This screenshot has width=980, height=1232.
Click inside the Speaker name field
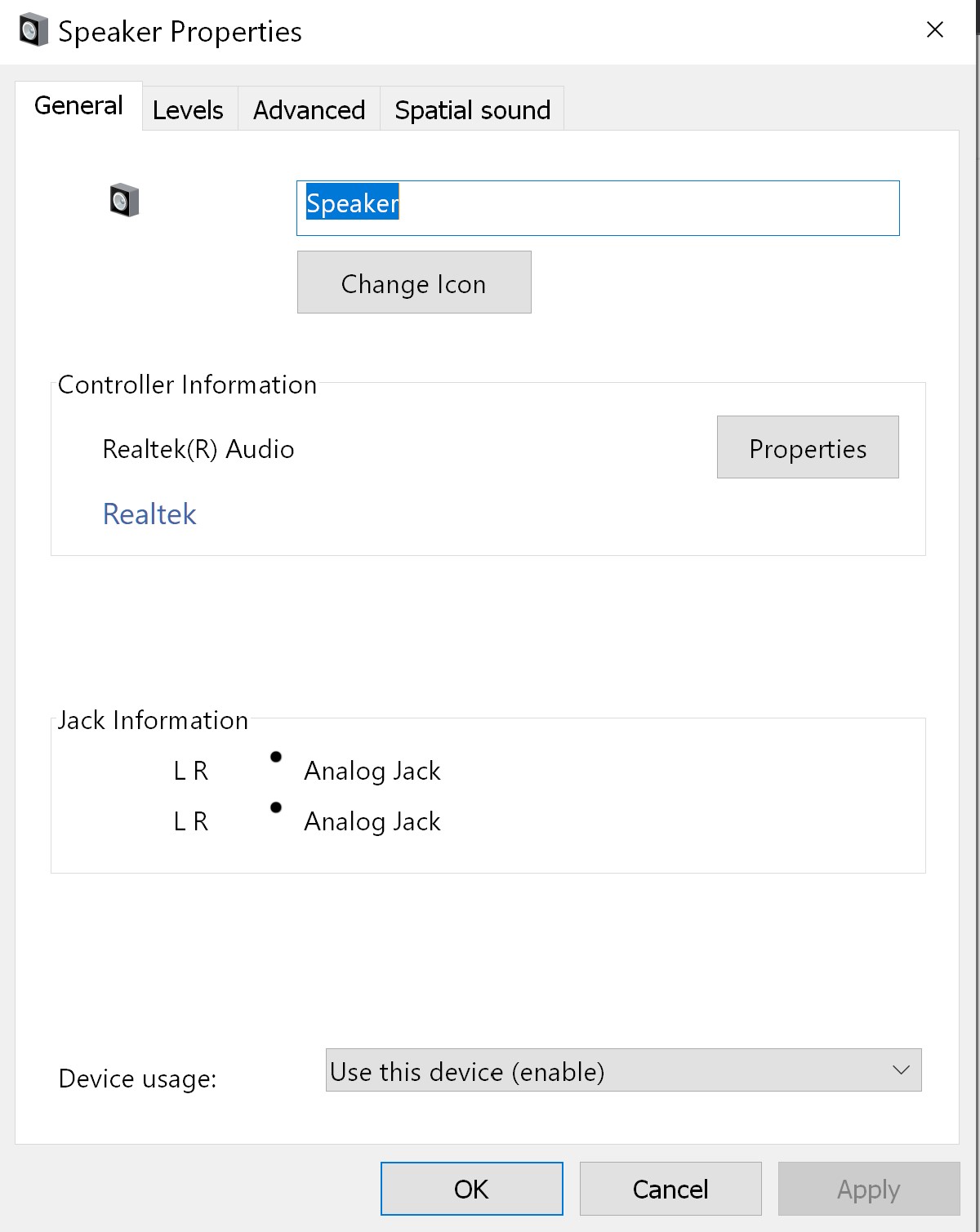(598, 207)
